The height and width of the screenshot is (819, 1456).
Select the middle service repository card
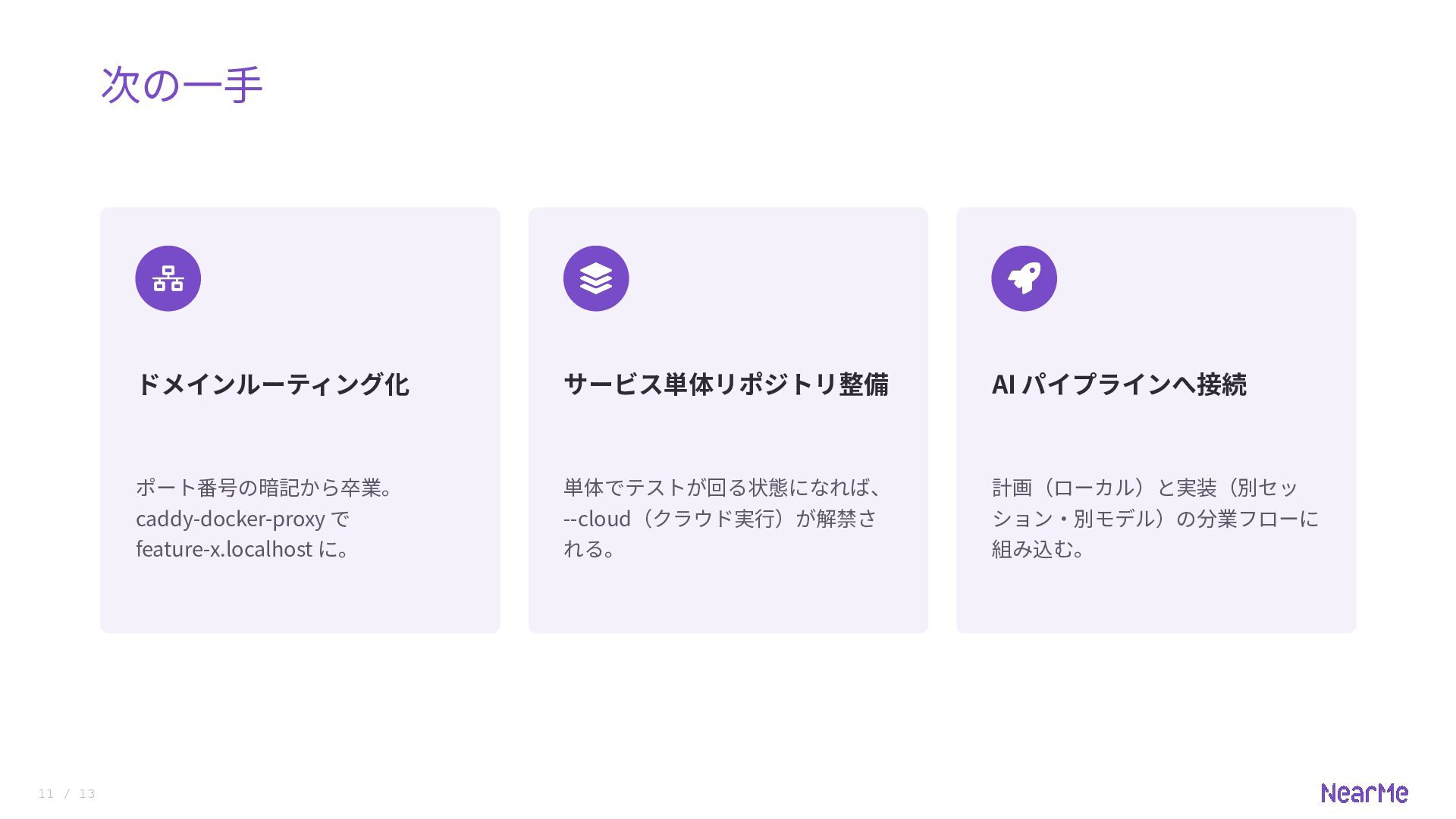coord(728,420)
